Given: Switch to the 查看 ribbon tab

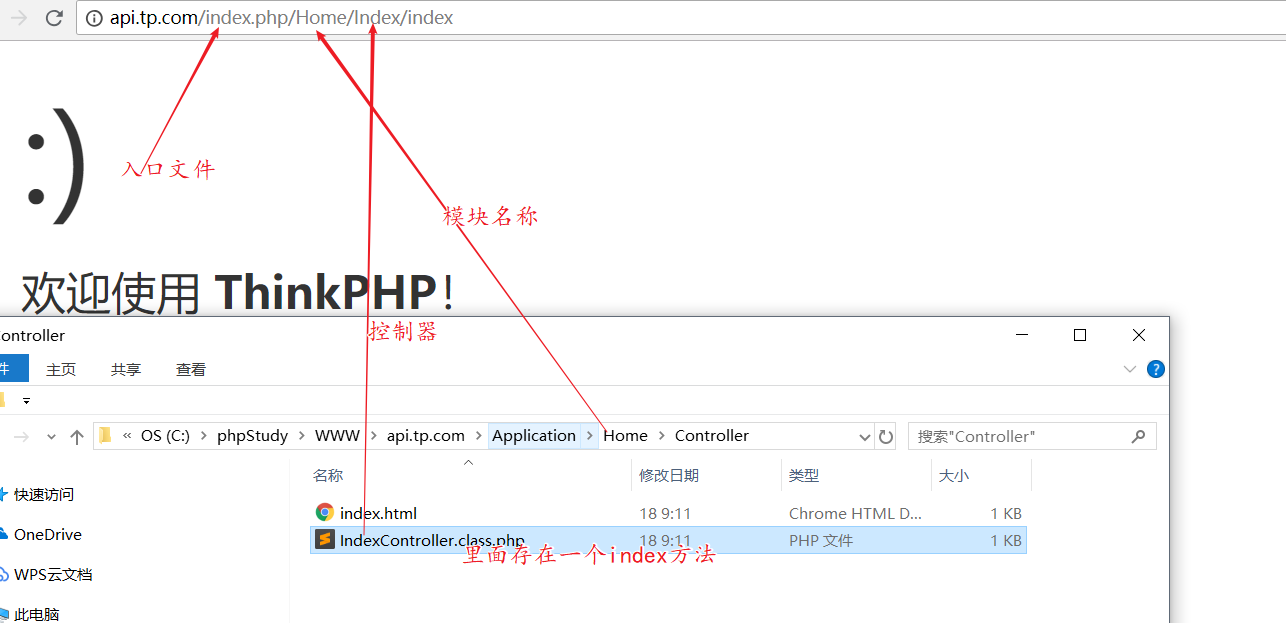Looking at the screenshot, I should (x=191, y=369).
